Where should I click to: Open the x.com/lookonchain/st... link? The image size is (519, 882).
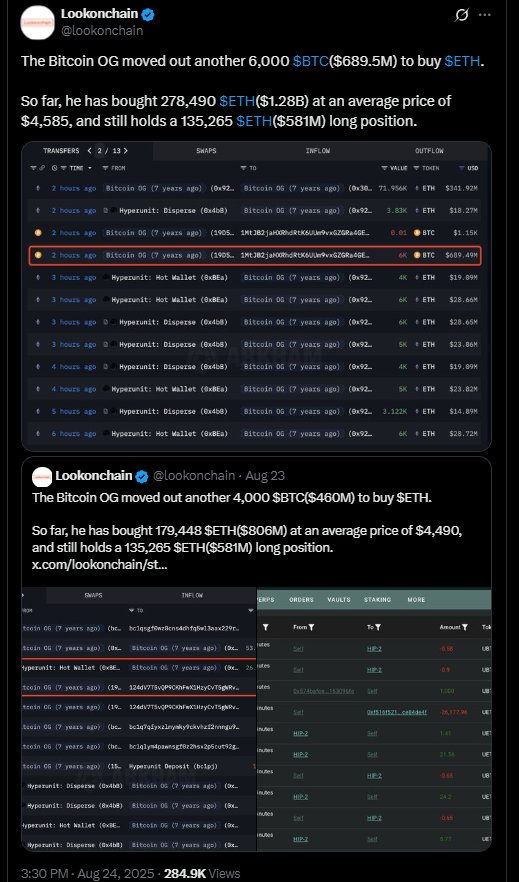click(99, 565)
